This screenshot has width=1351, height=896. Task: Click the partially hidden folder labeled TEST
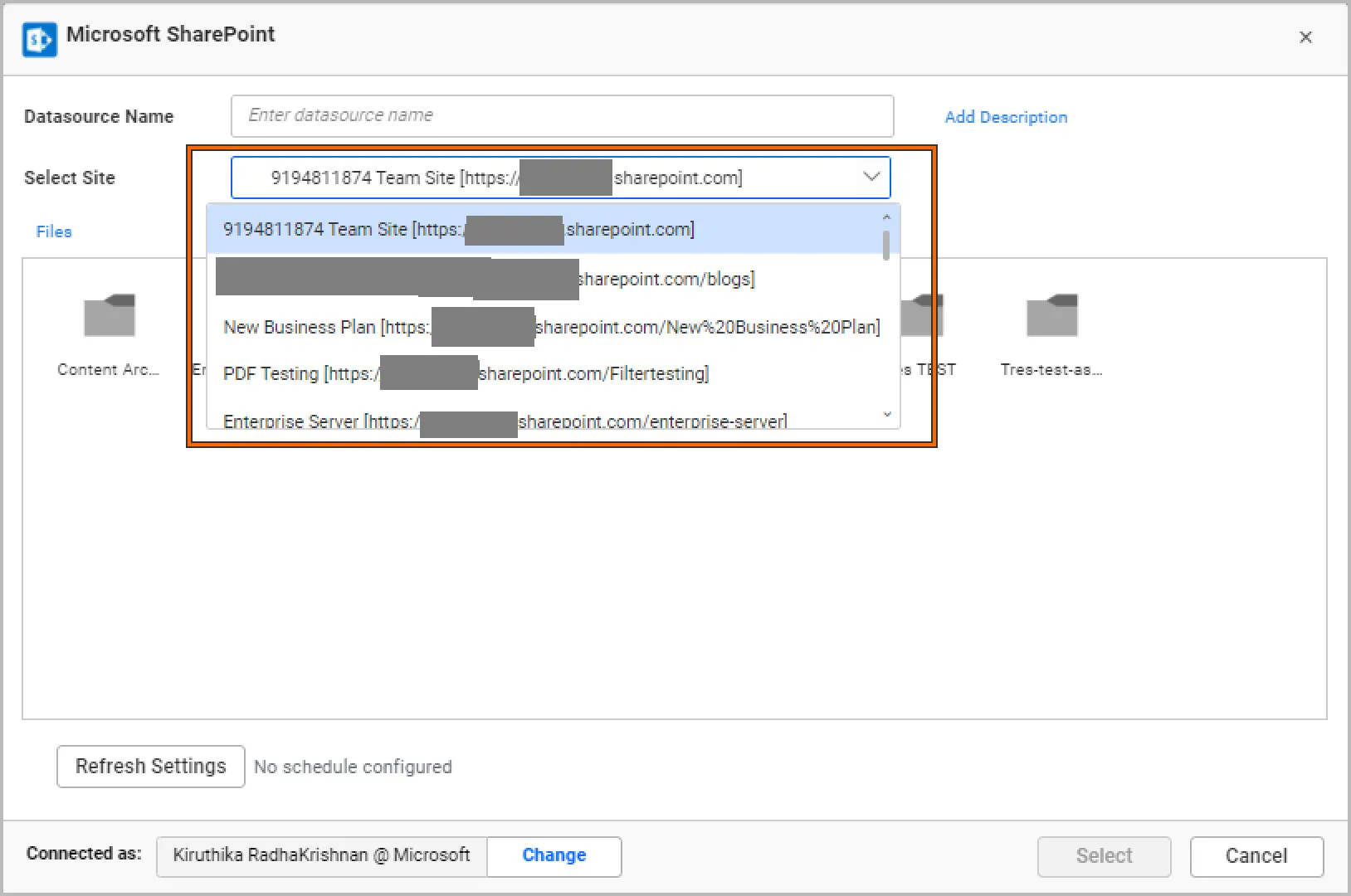coord(922,318)
